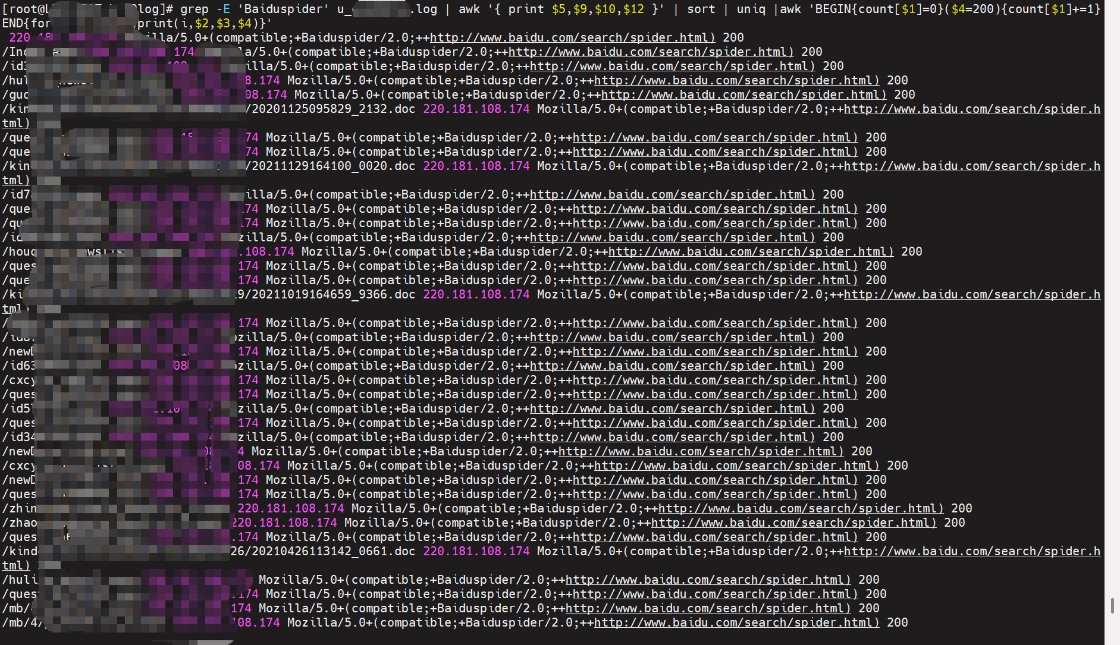Viewport: 1120px width, 645px height.
Task: Open the spider.html link on the /id5 row
Action: tap(672, 409)
